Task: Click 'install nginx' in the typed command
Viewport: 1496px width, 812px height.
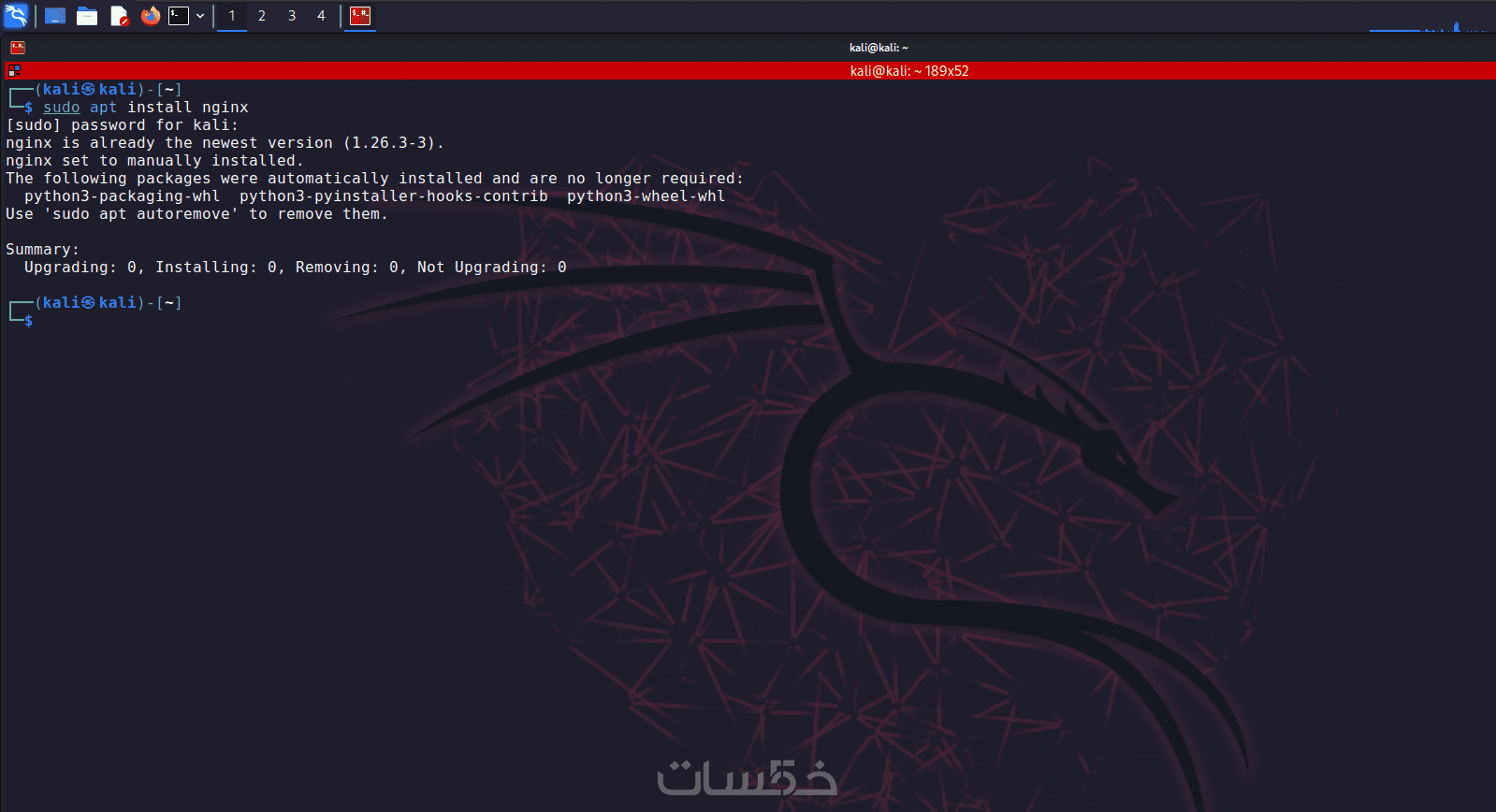Action: coord(188,108)
